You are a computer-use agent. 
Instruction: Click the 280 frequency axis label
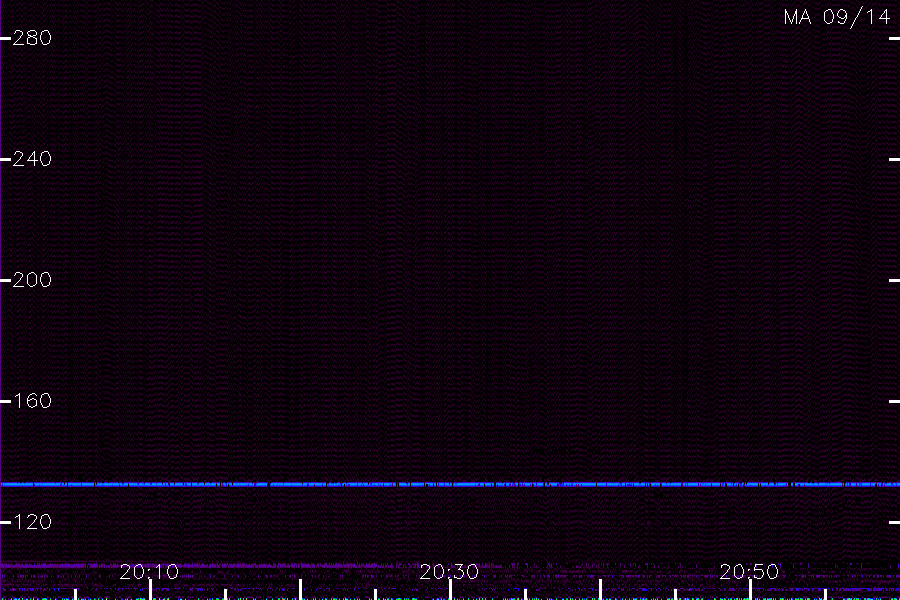[x=32, y=38]
